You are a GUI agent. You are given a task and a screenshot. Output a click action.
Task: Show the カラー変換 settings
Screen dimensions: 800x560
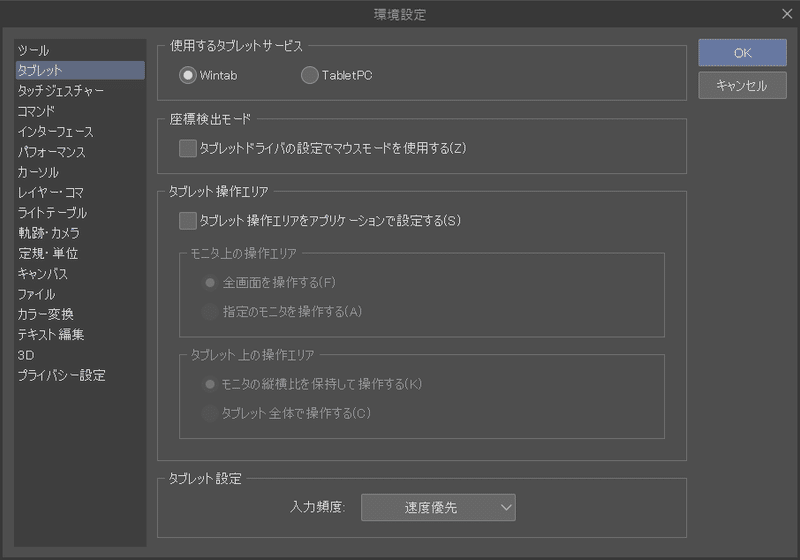(x=80, y=314)
